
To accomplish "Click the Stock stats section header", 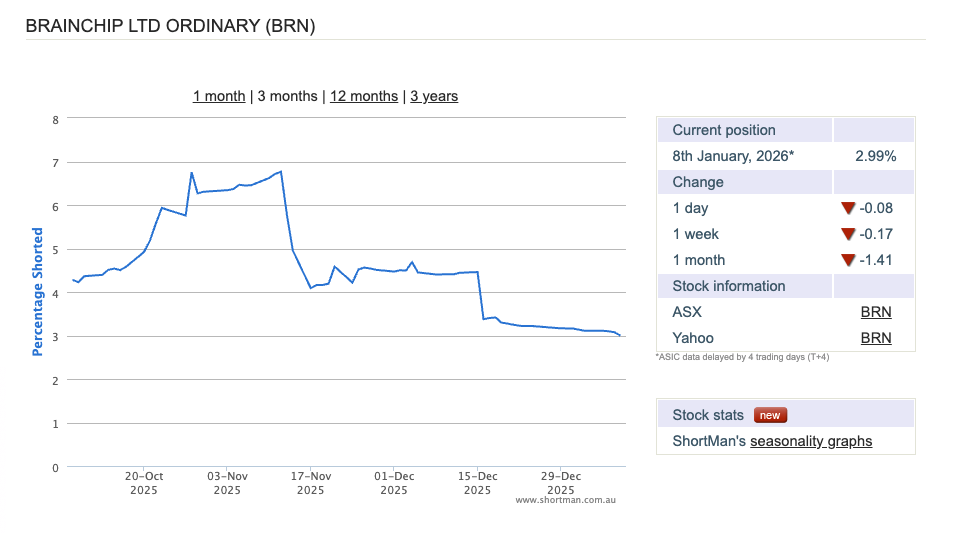I will 708,415.
